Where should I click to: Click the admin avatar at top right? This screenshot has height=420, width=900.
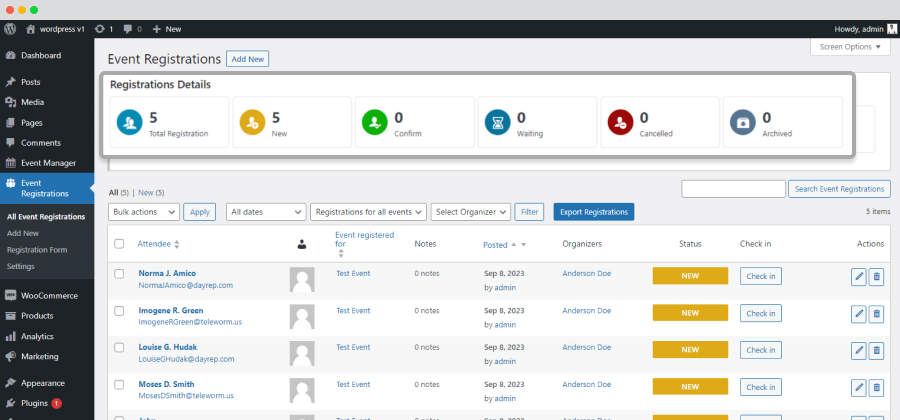tap(891, 29)
